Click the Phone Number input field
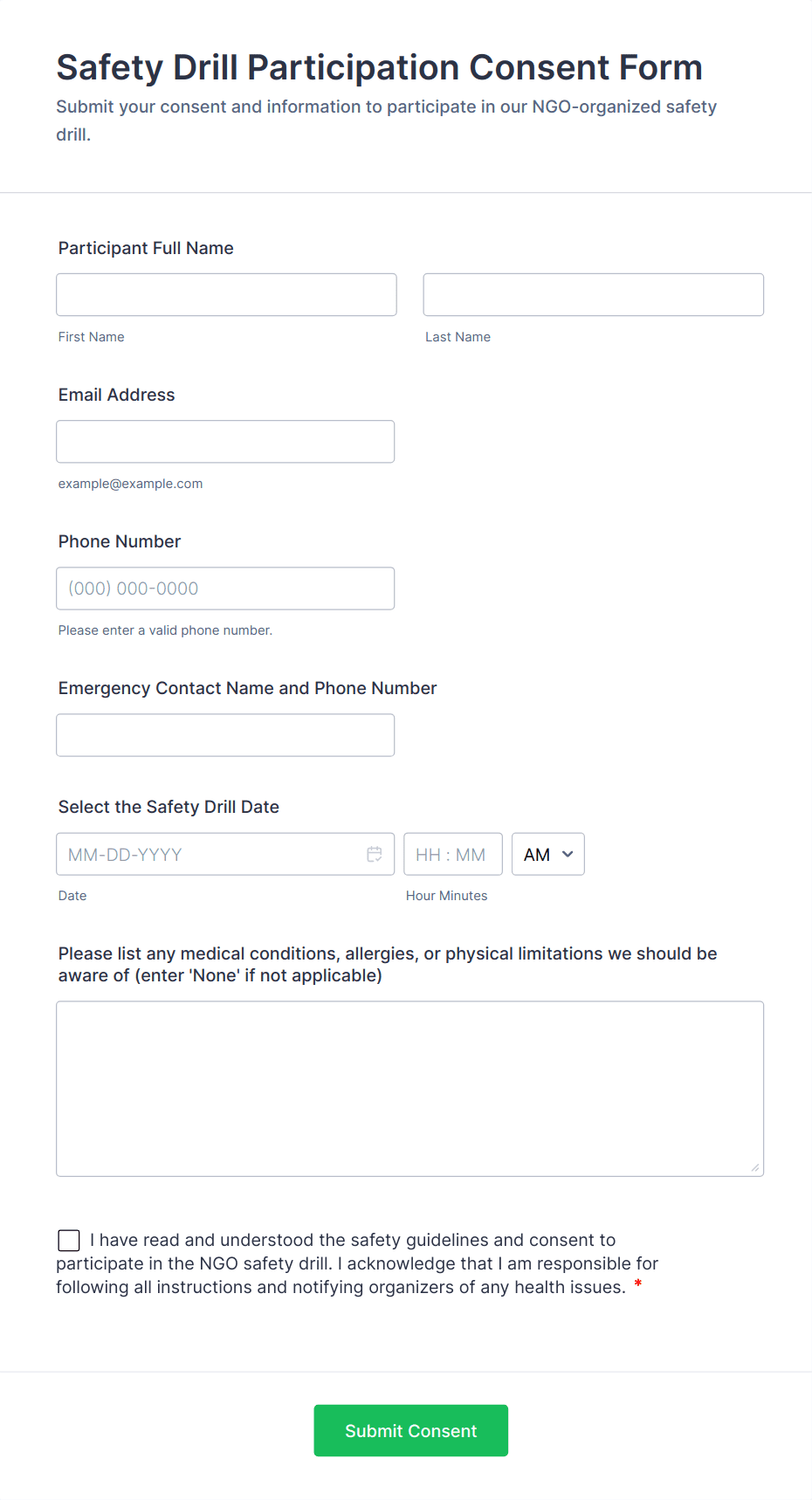 click(225, 588)
